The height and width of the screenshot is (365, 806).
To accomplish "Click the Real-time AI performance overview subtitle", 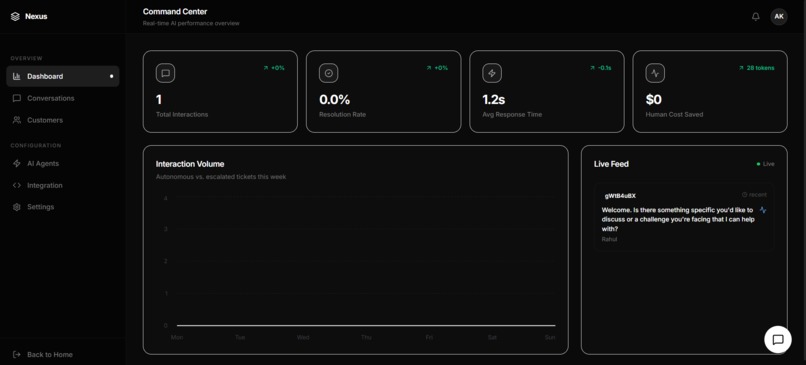I will 191,23.
